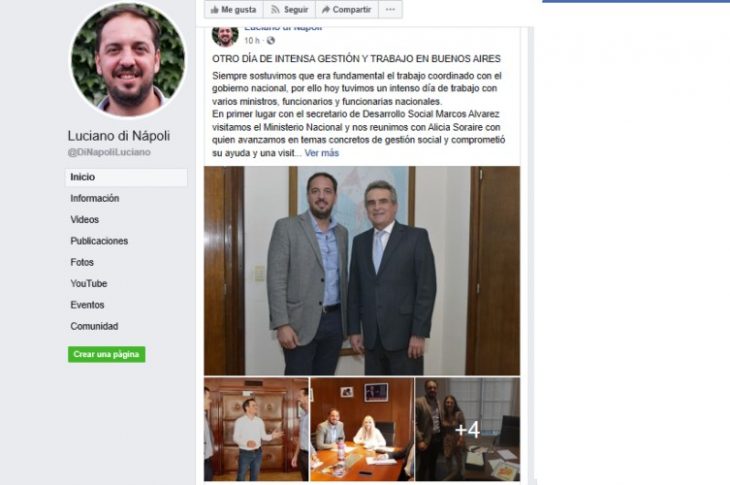Follow the page with Seguir button
The image size is (730, 485).
(x=290, y=9)
